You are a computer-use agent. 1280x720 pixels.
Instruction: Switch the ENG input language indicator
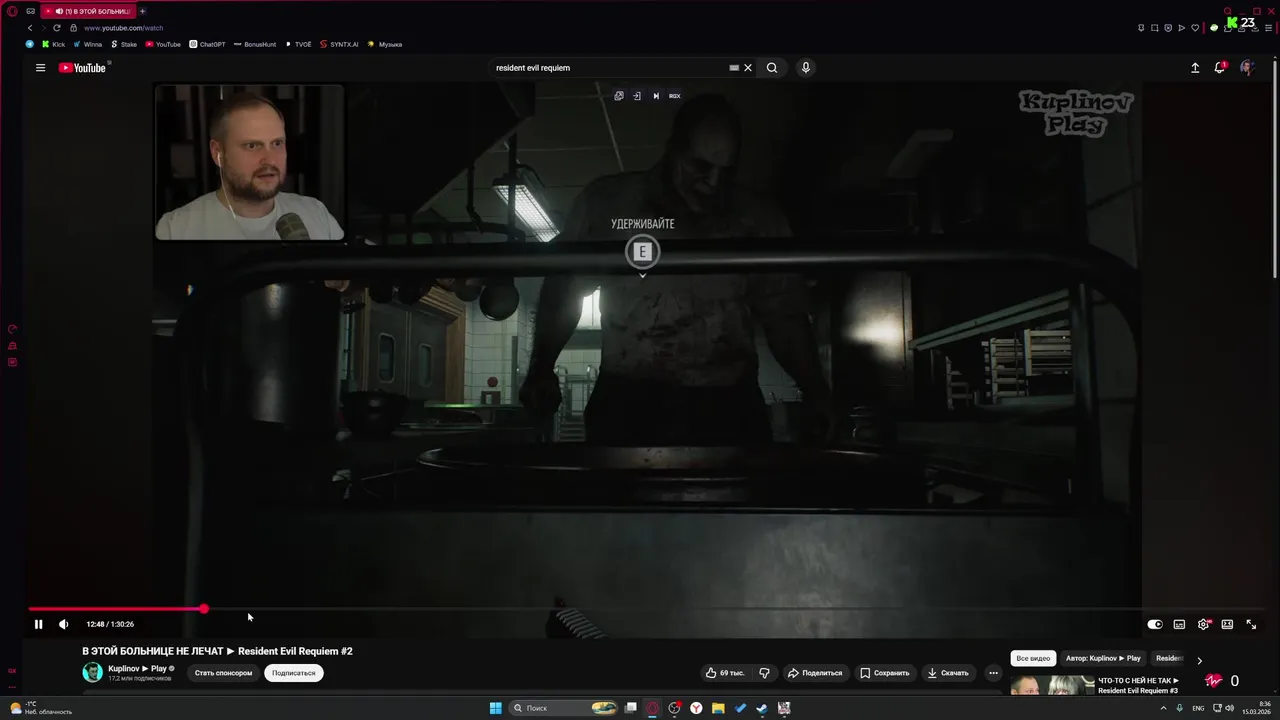(x=1198, y=708)
